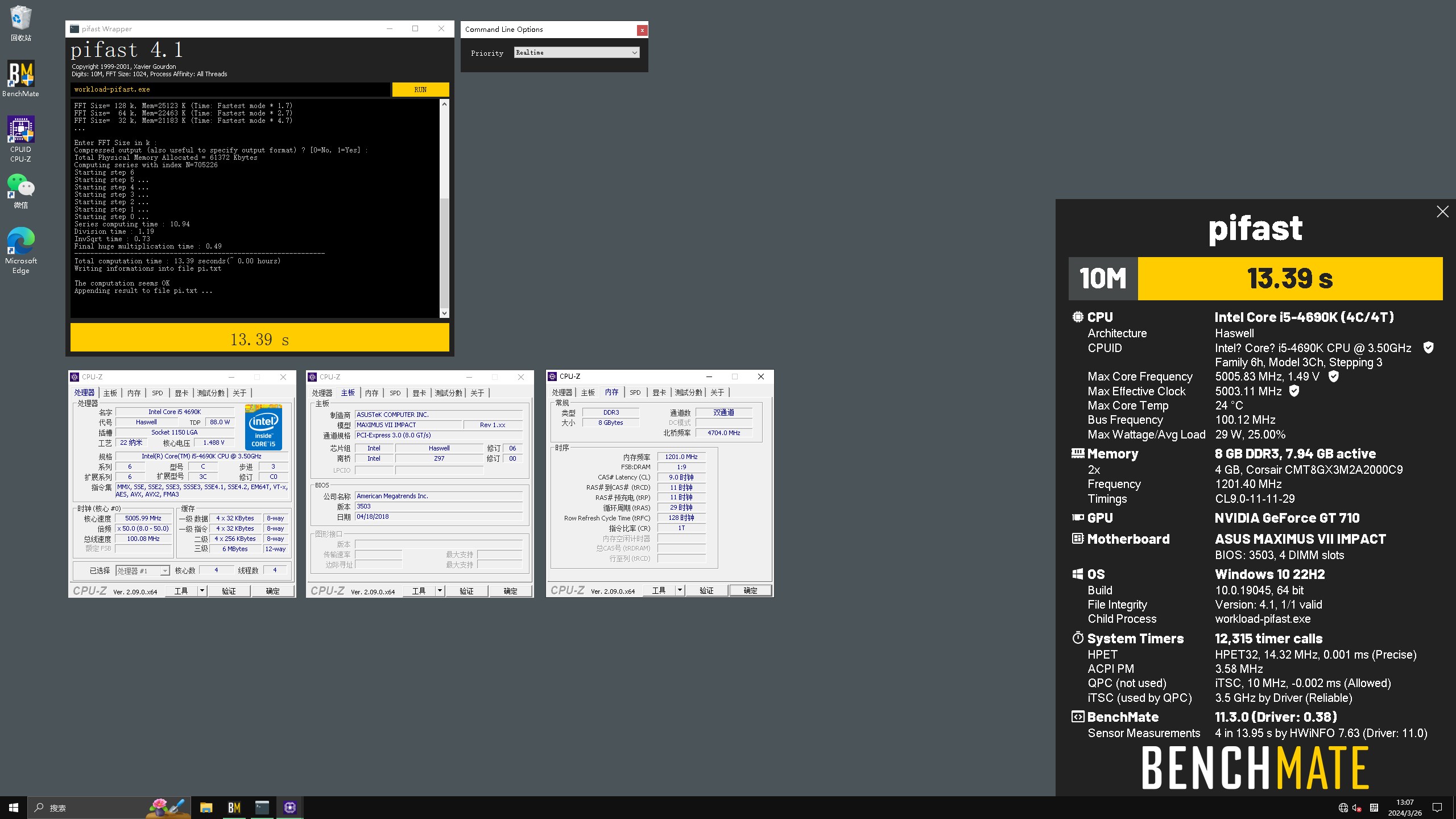Click 工具 in the mainboard CPU-Z window

click(x=419, y=591)
